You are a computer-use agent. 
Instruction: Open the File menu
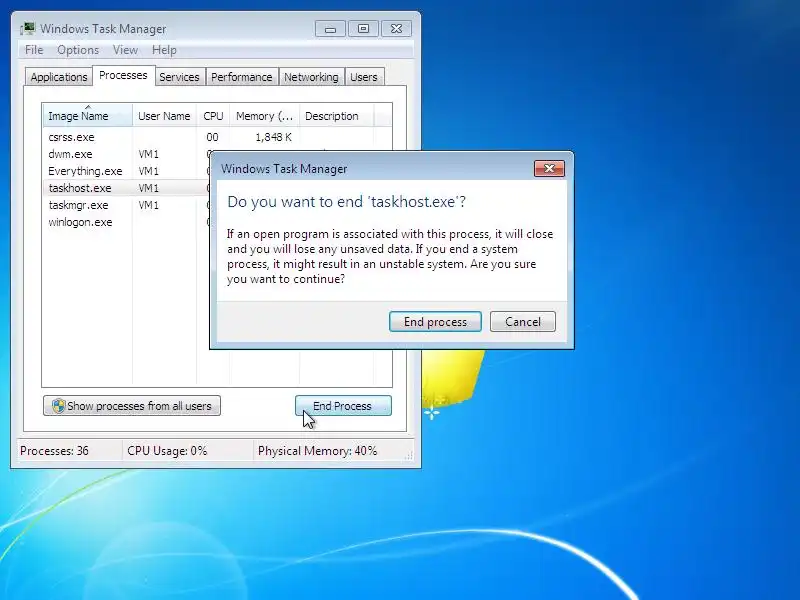click(x=34, y=50)
